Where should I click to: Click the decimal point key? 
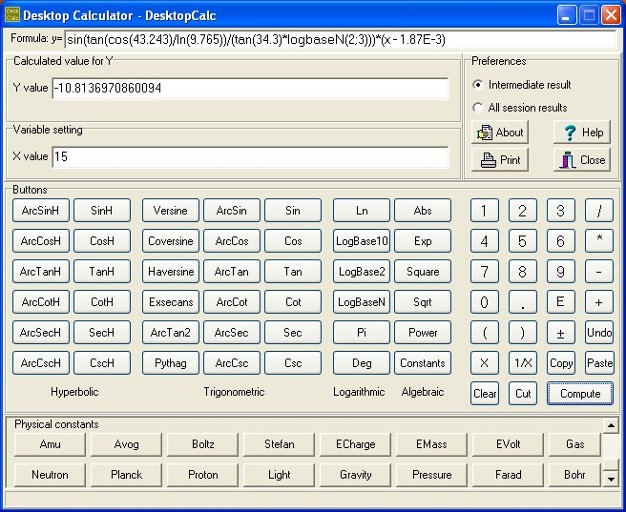(x=523, y=302)
